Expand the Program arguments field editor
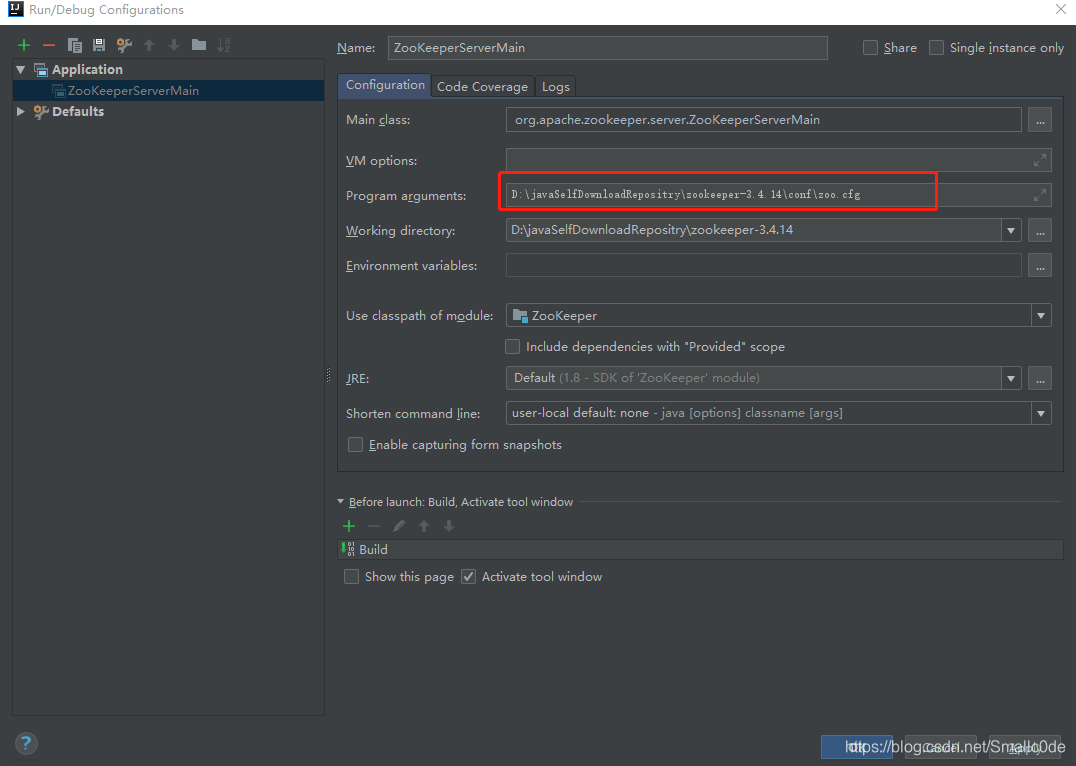1076x766 pixels. click(1040, 195)
